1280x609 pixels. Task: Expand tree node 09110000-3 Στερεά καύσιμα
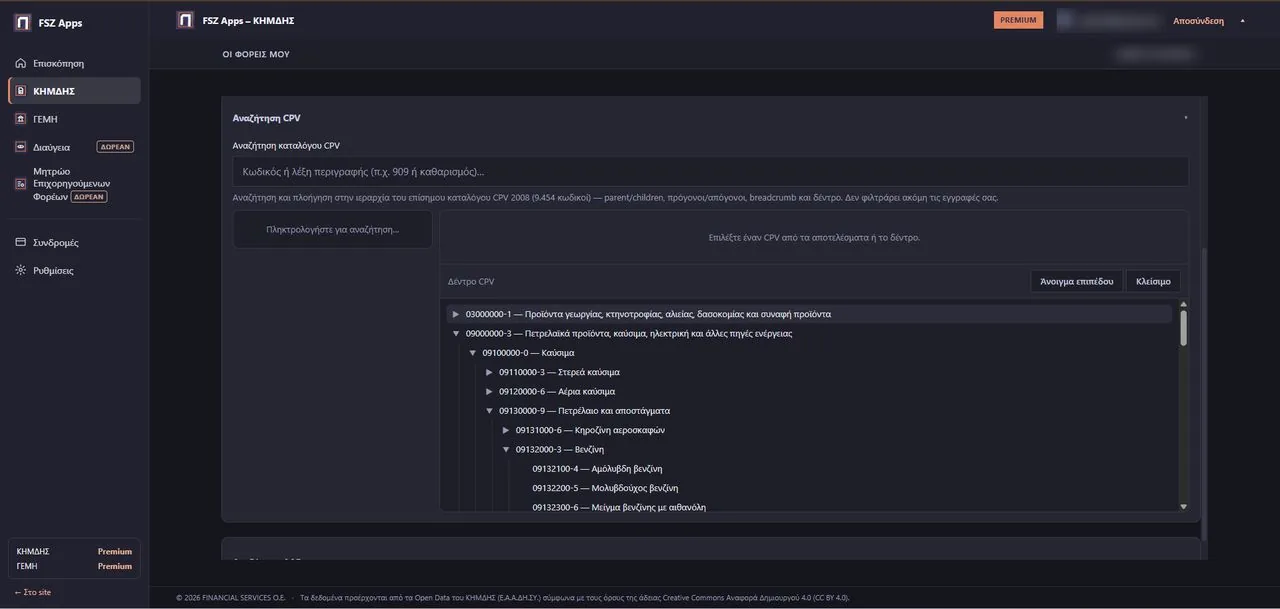(490, 372)
